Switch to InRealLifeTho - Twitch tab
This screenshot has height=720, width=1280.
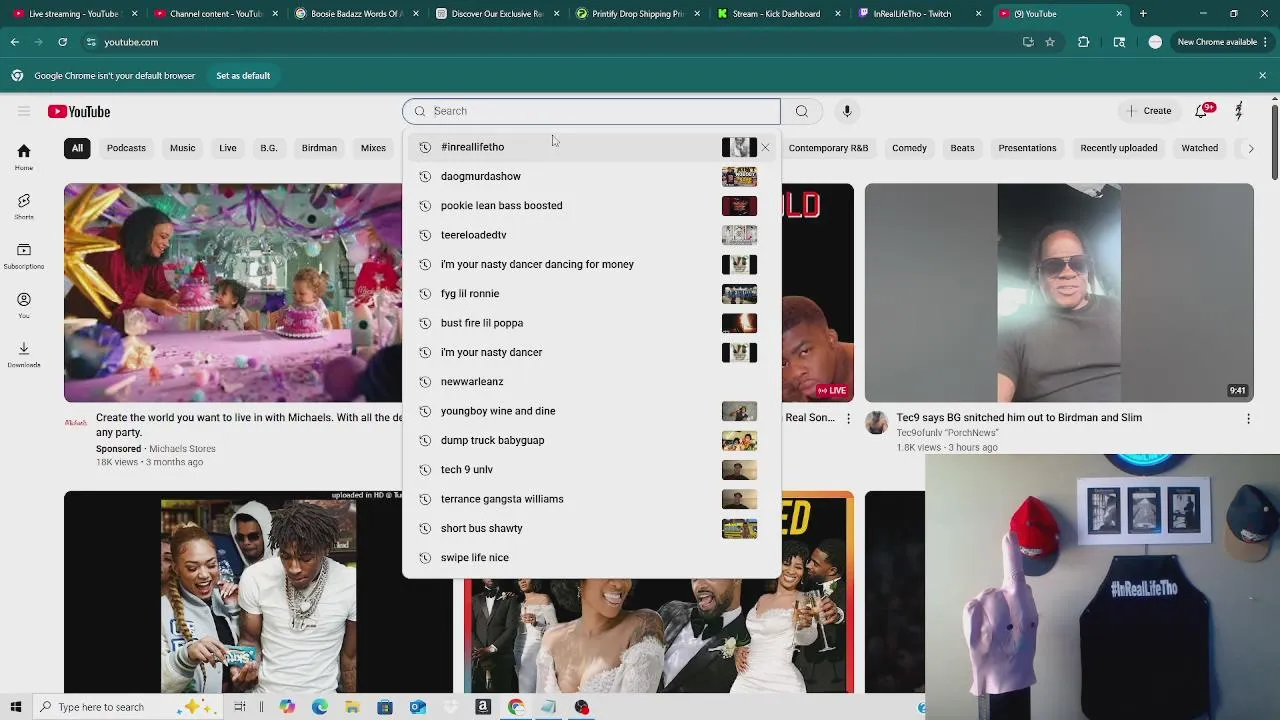click(920, 14)
